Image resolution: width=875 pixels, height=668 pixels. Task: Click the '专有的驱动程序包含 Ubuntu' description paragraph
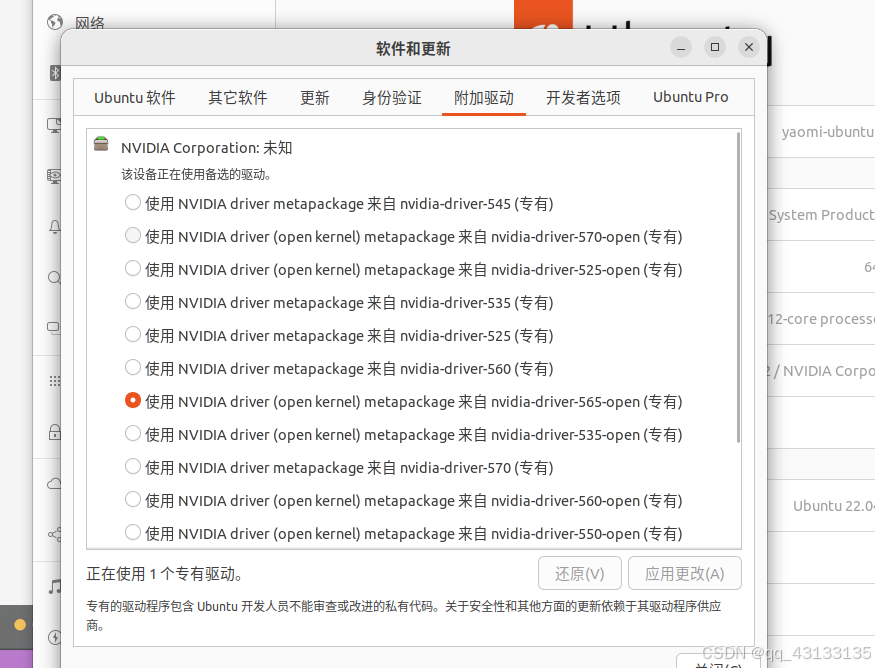point(404,616)
